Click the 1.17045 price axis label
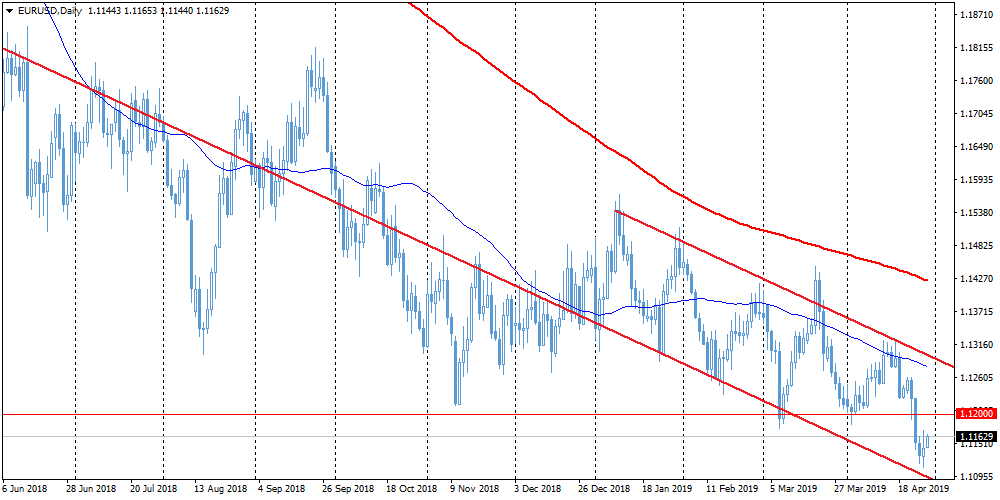The image size is (1000, 500). point(976,114)
